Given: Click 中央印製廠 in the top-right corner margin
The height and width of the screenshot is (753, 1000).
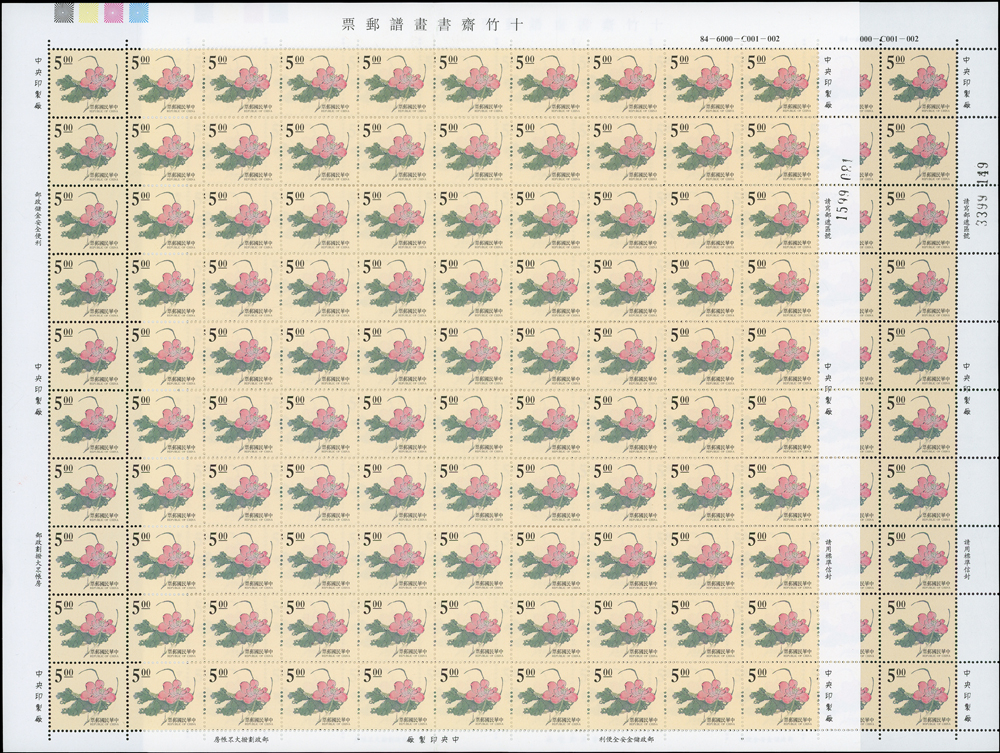Looking at the screenshot, I should tap(966, 82).
